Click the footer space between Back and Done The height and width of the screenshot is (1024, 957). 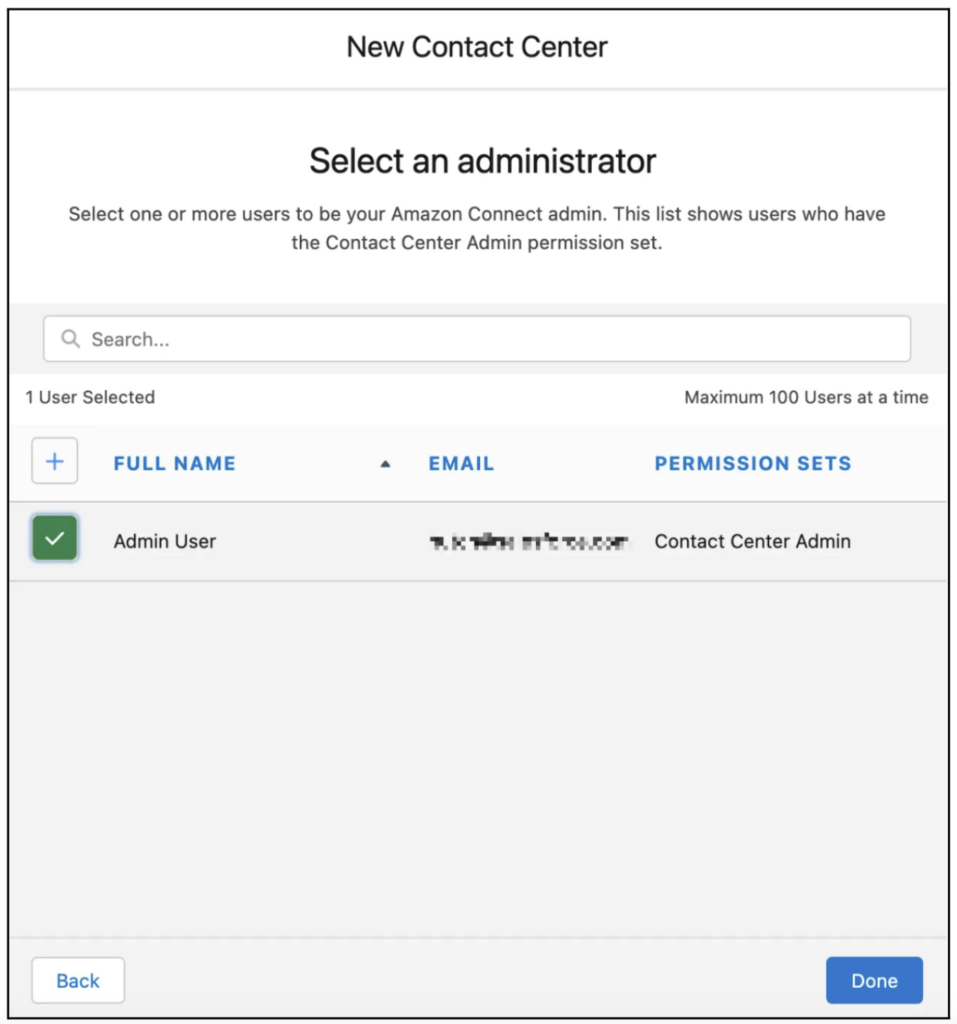pyautogui.click(x=475, y=980)
